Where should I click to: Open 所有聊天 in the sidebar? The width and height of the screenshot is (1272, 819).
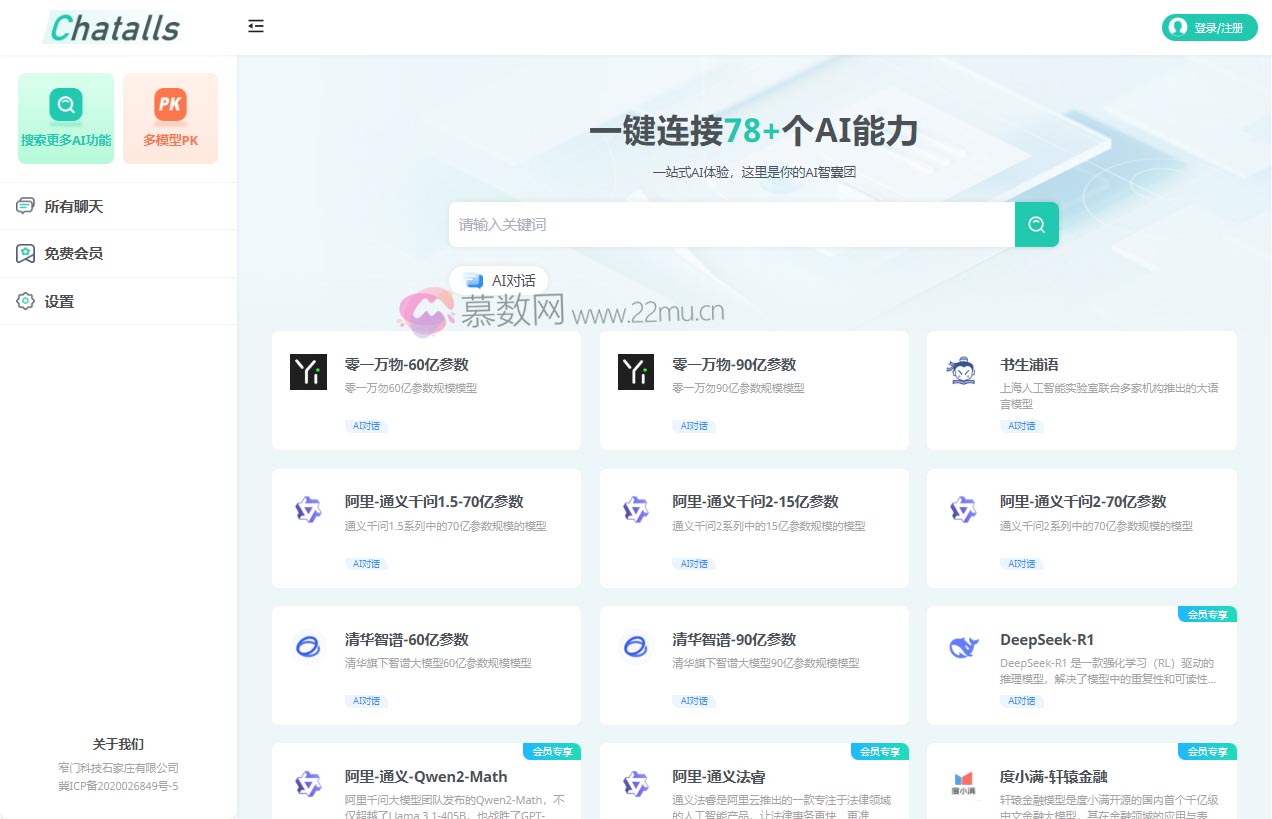(73, 206)
